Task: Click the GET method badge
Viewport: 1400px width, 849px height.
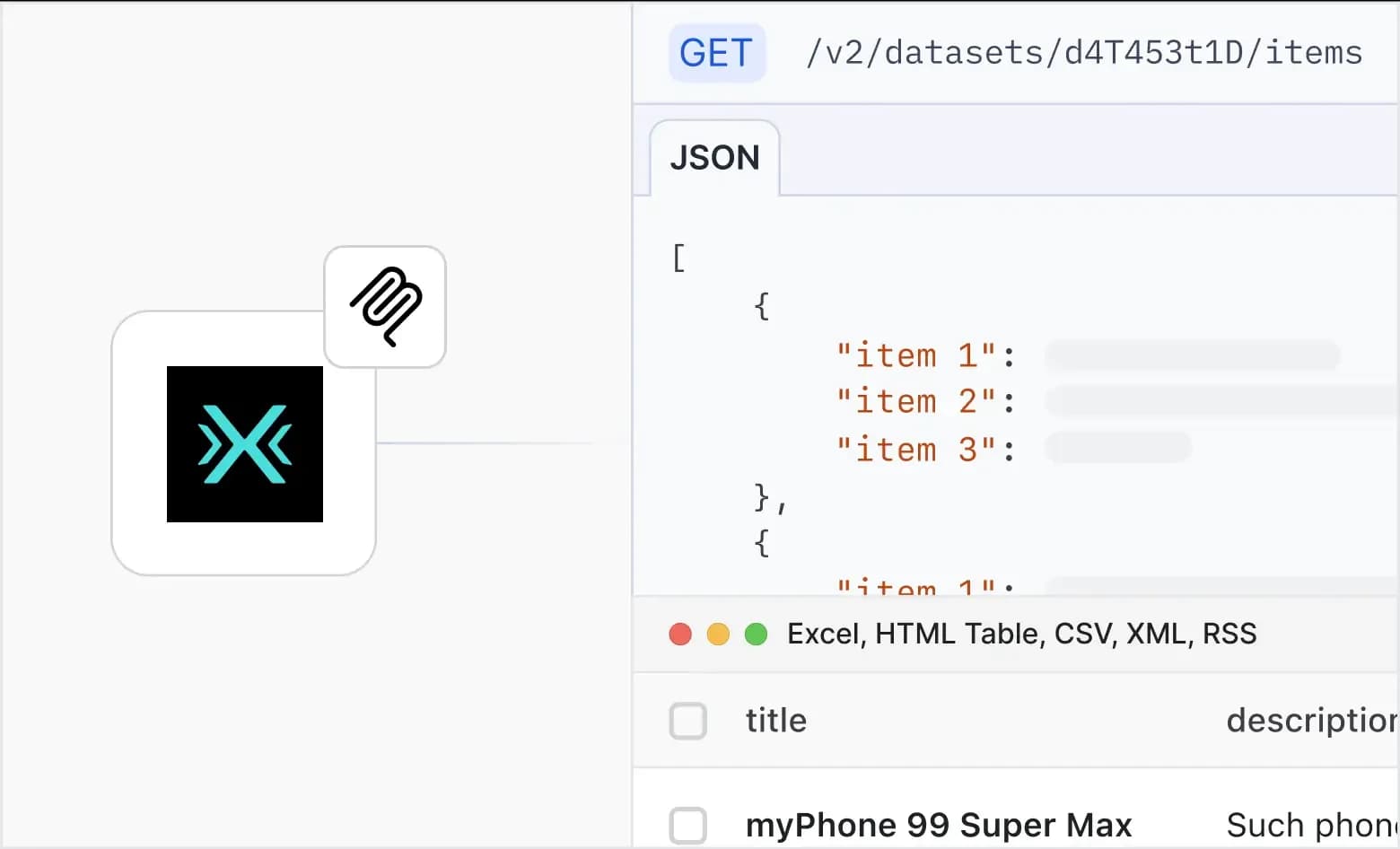Action: click(716, 53)
